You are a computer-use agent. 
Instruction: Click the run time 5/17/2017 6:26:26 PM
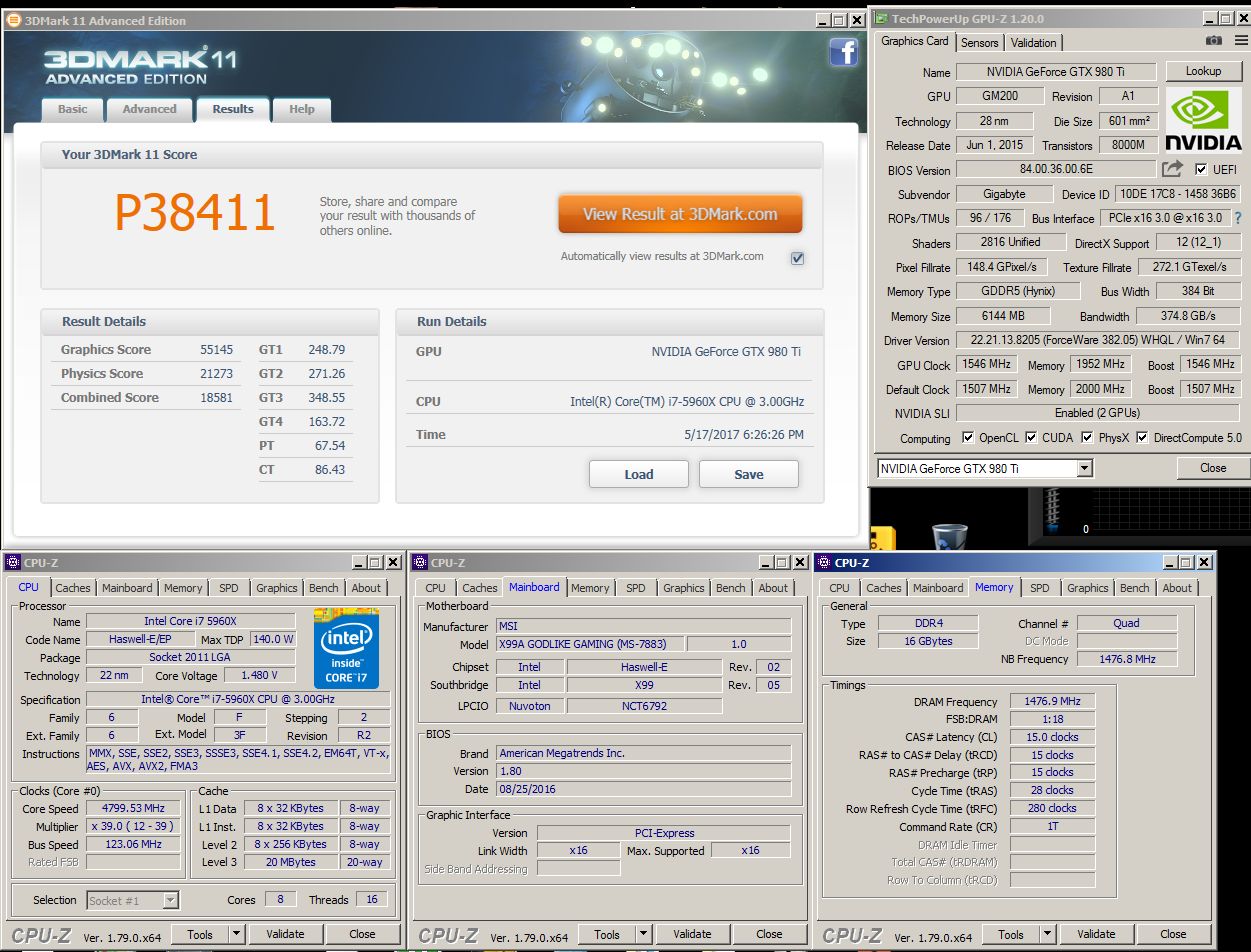point(742,434)
